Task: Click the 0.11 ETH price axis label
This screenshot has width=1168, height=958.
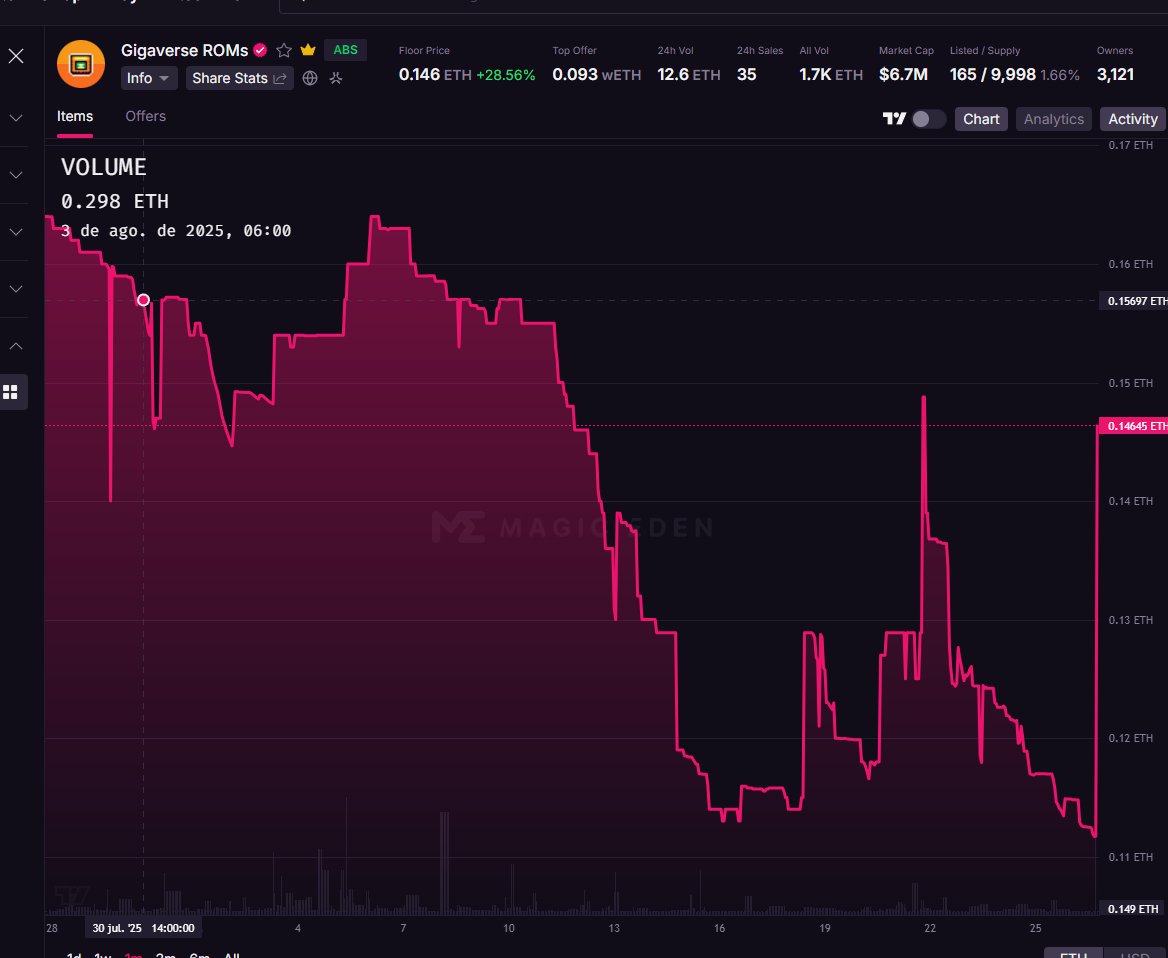Action: 1130,857
